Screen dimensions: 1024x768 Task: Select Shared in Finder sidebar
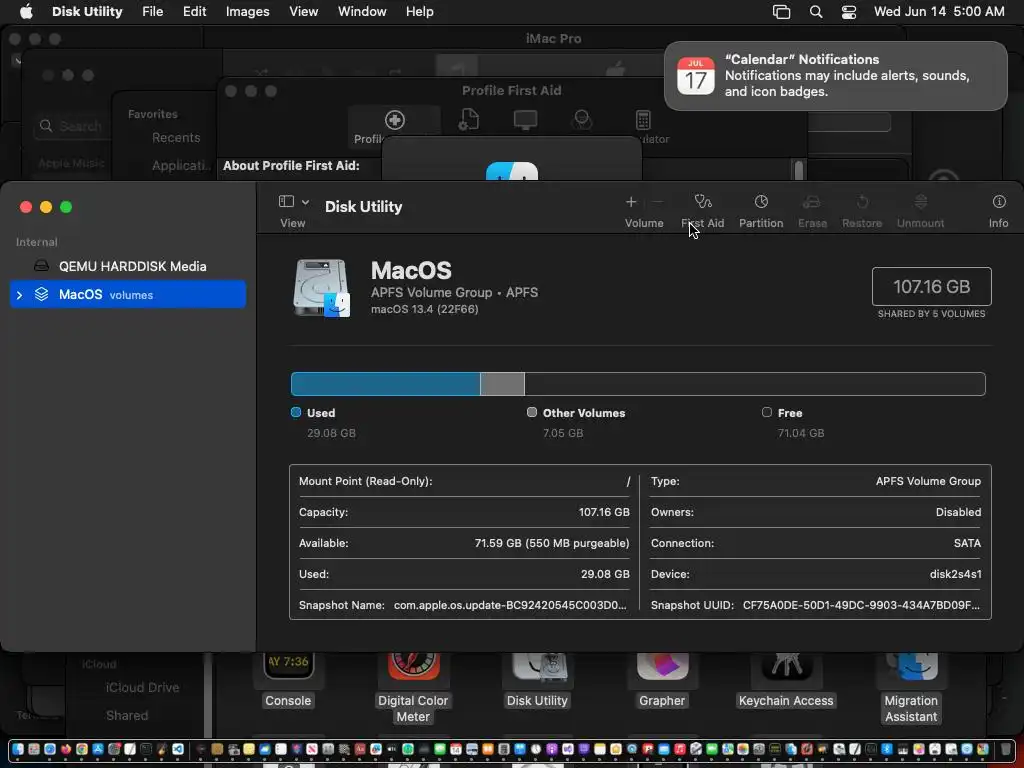click(x=127, y=716)
